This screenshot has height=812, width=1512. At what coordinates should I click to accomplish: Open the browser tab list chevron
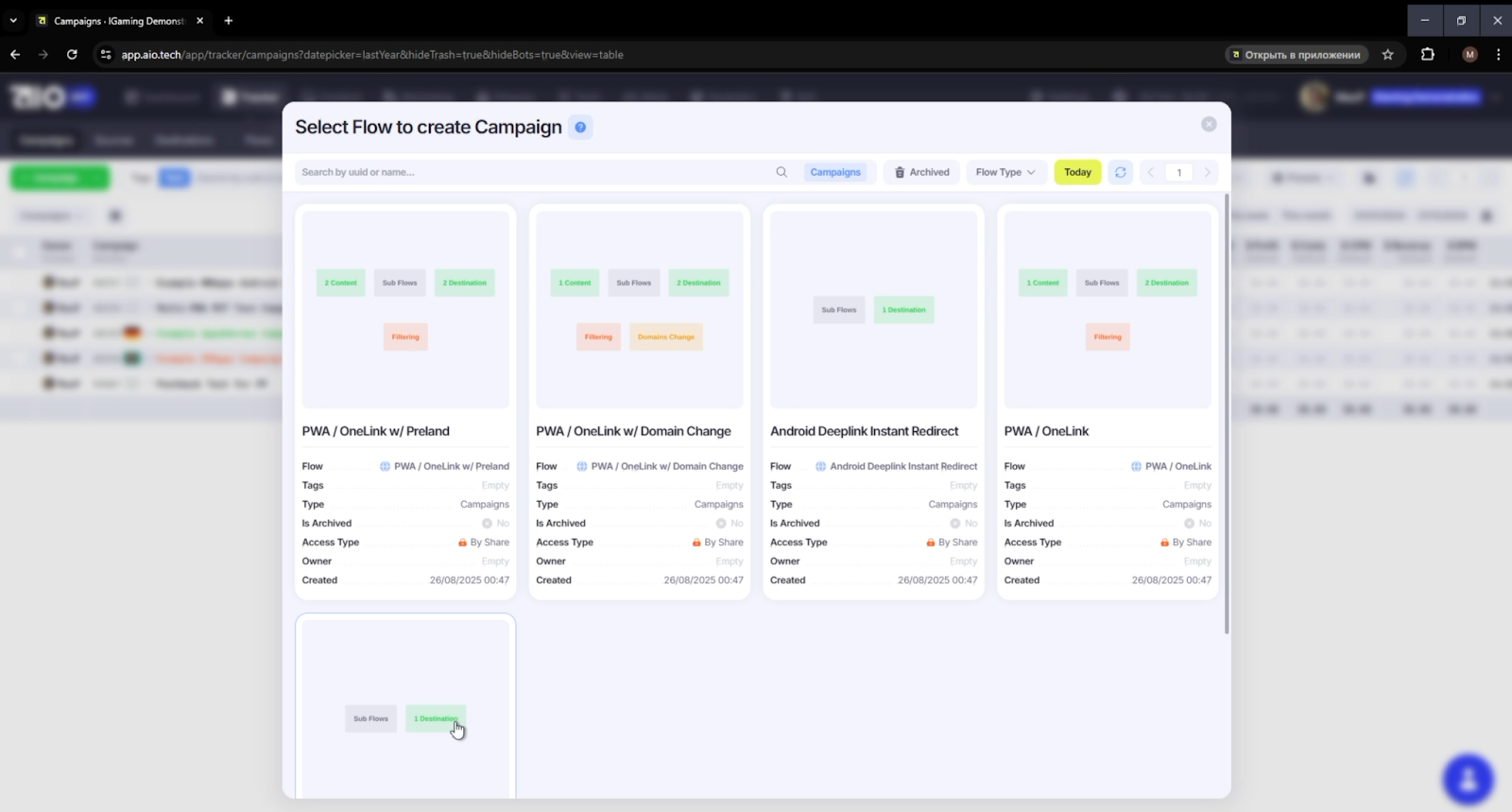(x=13, y=20)
